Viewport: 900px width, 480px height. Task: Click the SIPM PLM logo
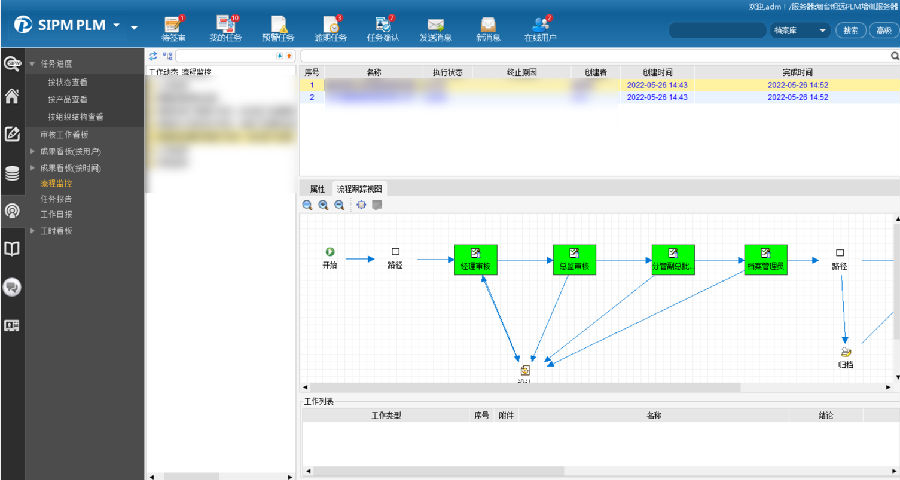tap(60, 25)
